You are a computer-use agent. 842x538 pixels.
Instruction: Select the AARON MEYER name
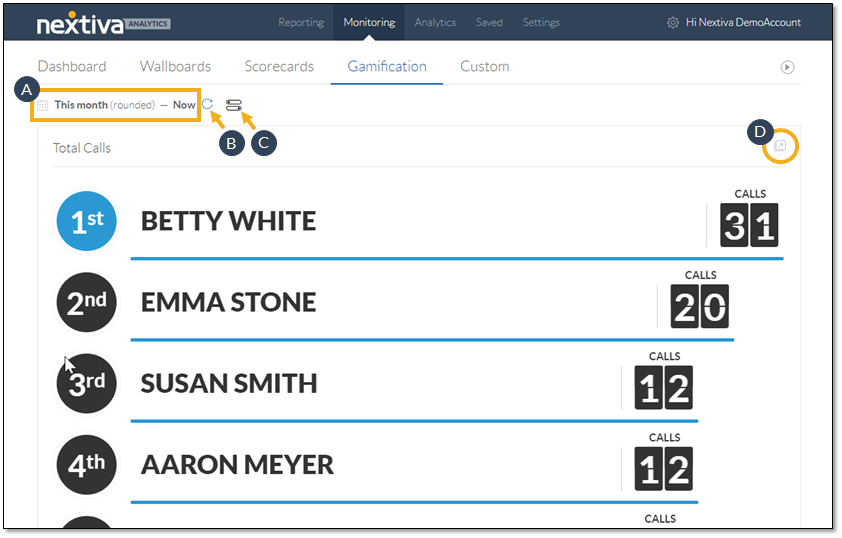coord(237,465)
